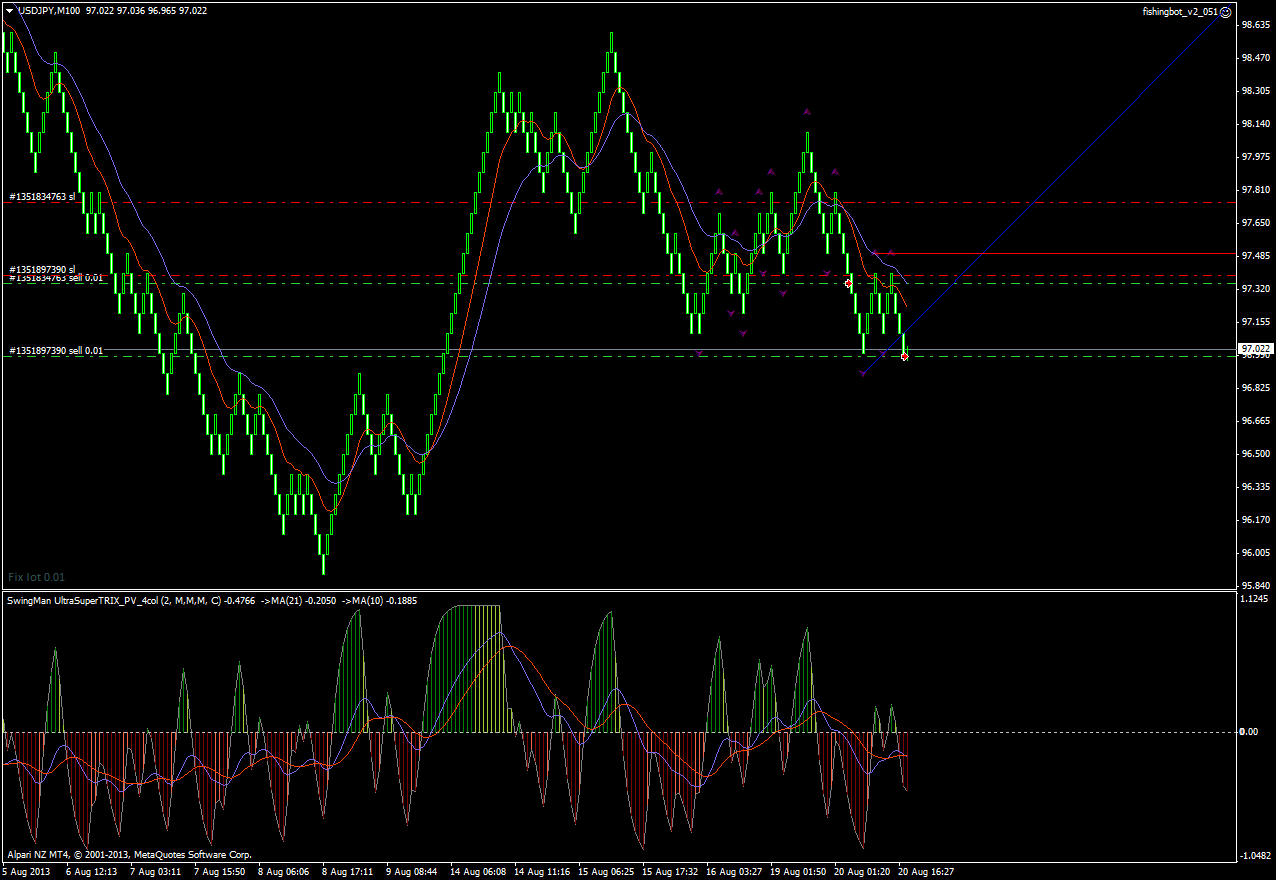The height and width of the screenshot is (880, 1276).
Task: Click the 8 Aug 06:06 time label
Action: [x=284, y=872]
